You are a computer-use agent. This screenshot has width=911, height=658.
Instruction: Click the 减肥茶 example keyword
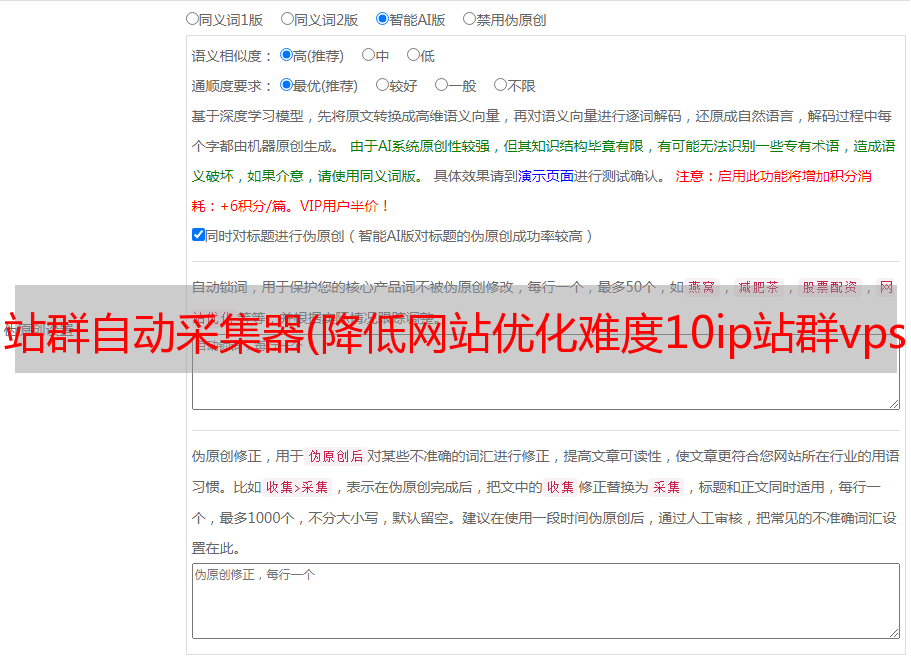(759, 287)
